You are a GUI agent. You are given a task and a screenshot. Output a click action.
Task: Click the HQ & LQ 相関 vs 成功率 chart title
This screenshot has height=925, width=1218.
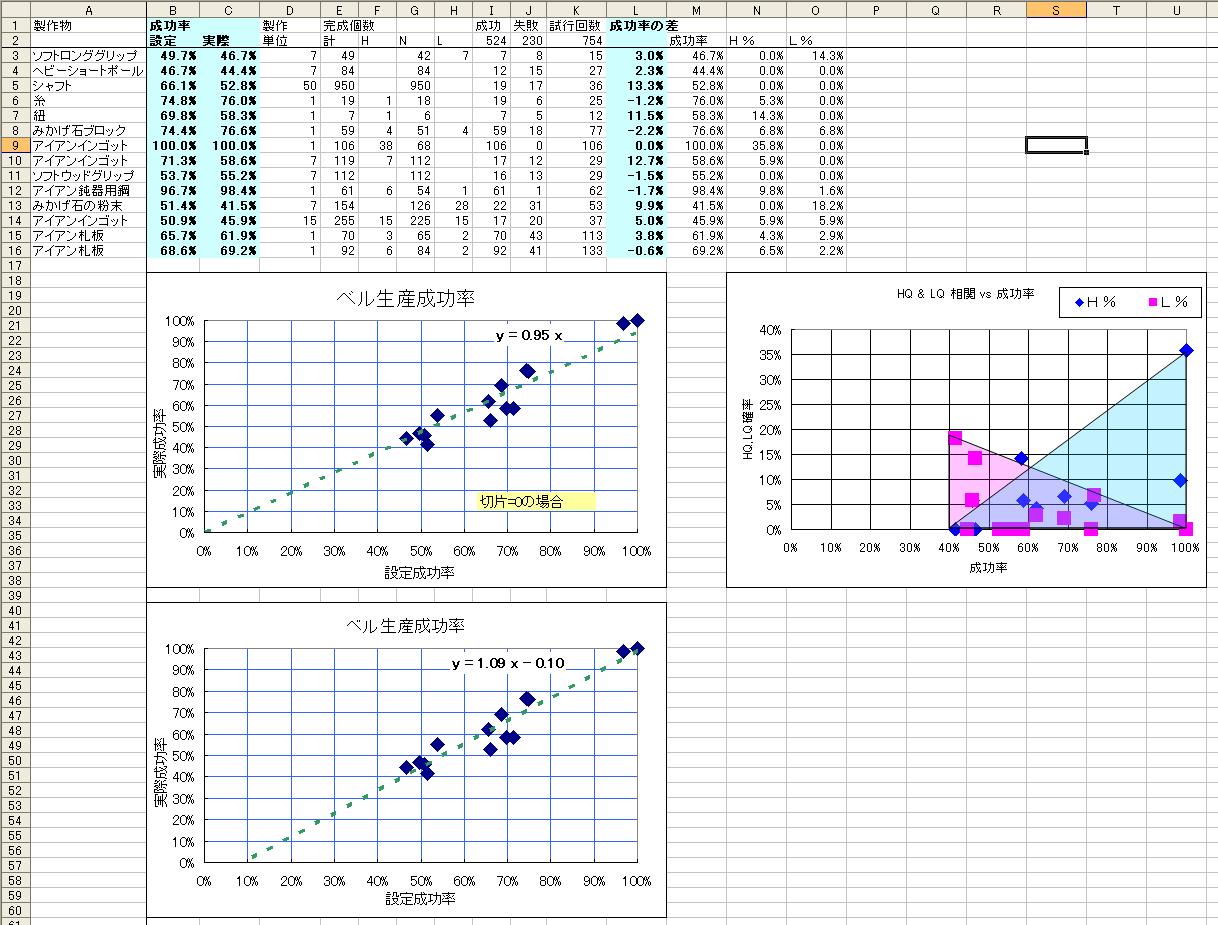(965, 295)
